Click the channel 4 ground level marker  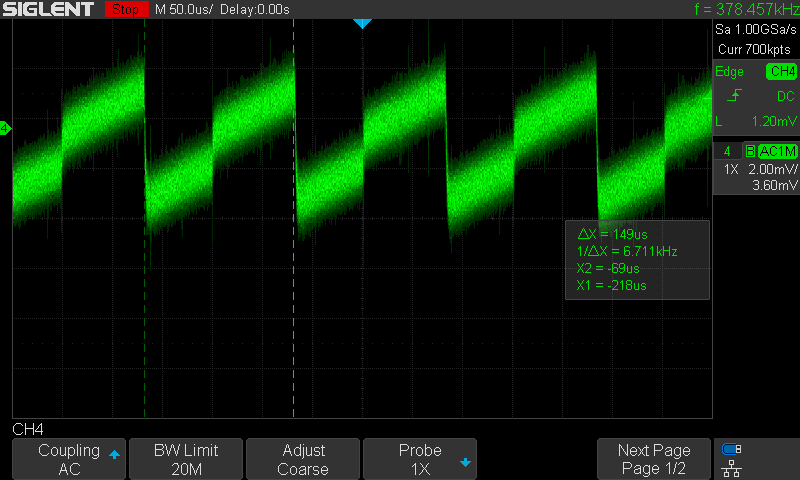pyautogui.click(x=5, y=128)
